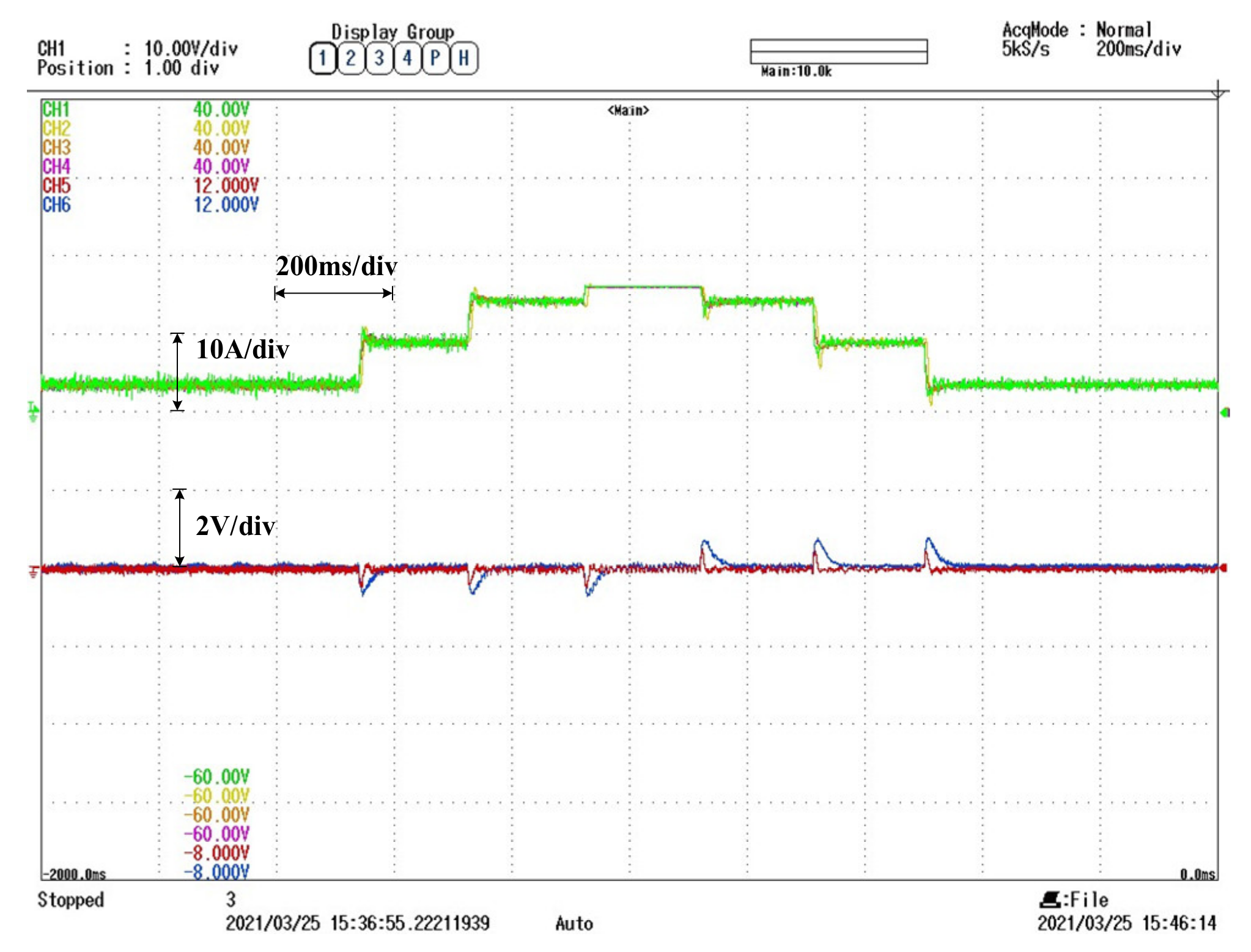The width and height of the screenshot is (1251, 952).
Task: Click the Main:10.0k record length bar
Action: click(838, 52)
